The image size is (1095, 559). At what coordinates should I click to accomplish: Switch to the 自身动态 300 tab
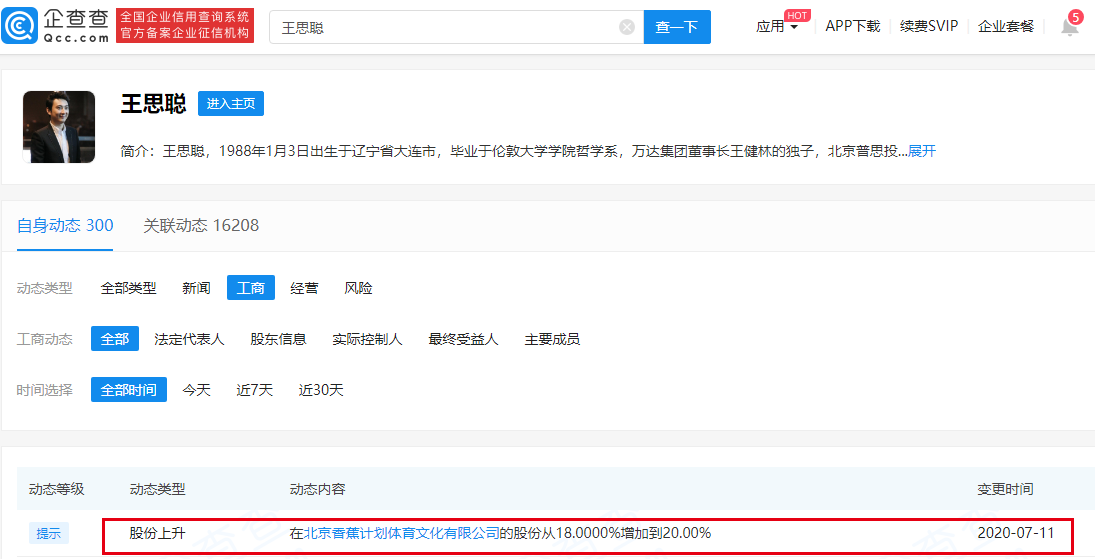point(65,225)
